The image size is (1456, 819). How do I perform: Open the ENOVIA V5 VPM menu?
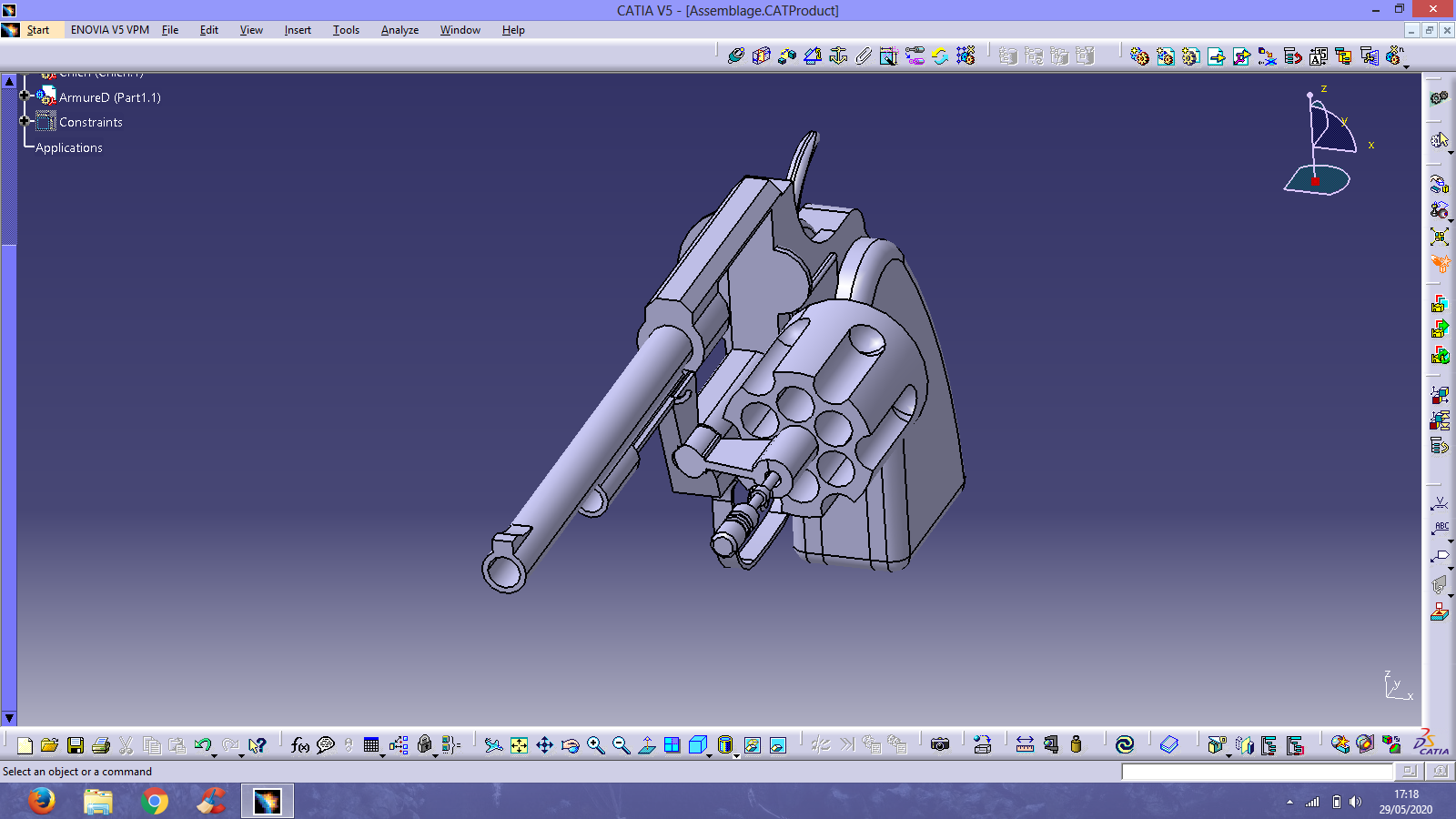[x=110, y=30]
